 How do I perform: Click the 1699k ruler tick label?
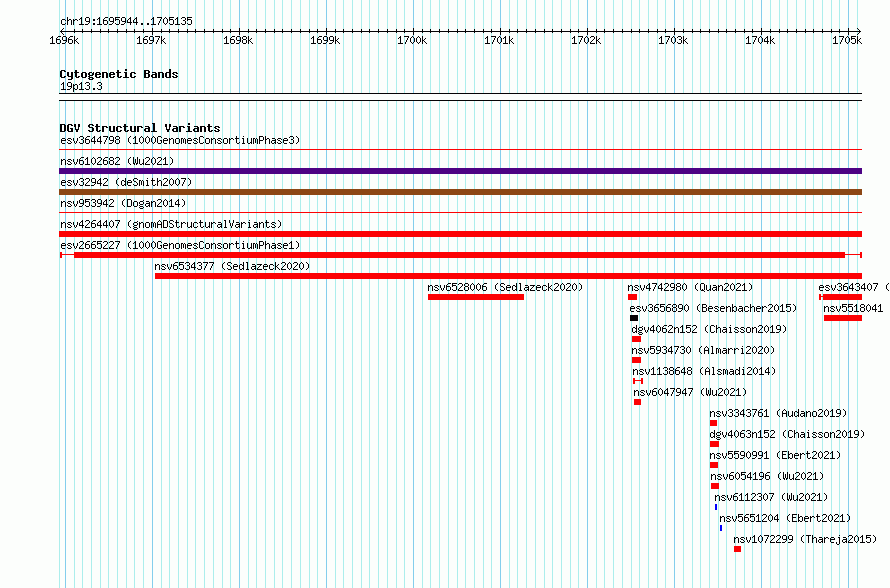[x=325, y=40]
